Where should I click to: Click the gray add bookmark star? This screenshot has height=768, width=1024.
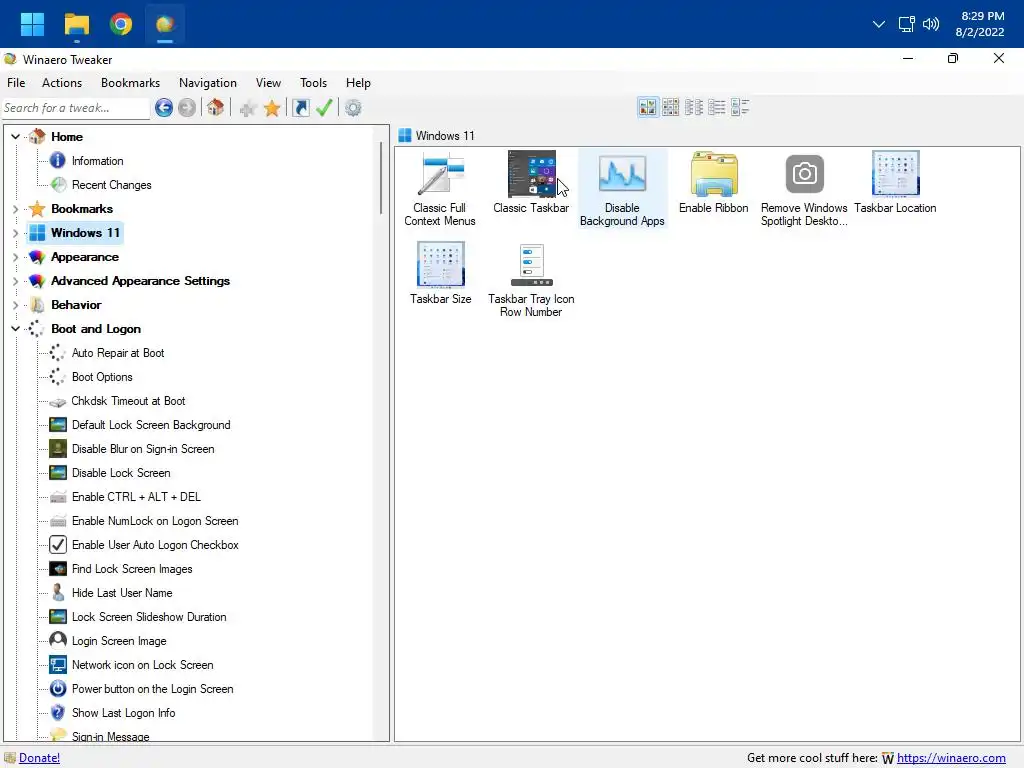tap(248, 108)
